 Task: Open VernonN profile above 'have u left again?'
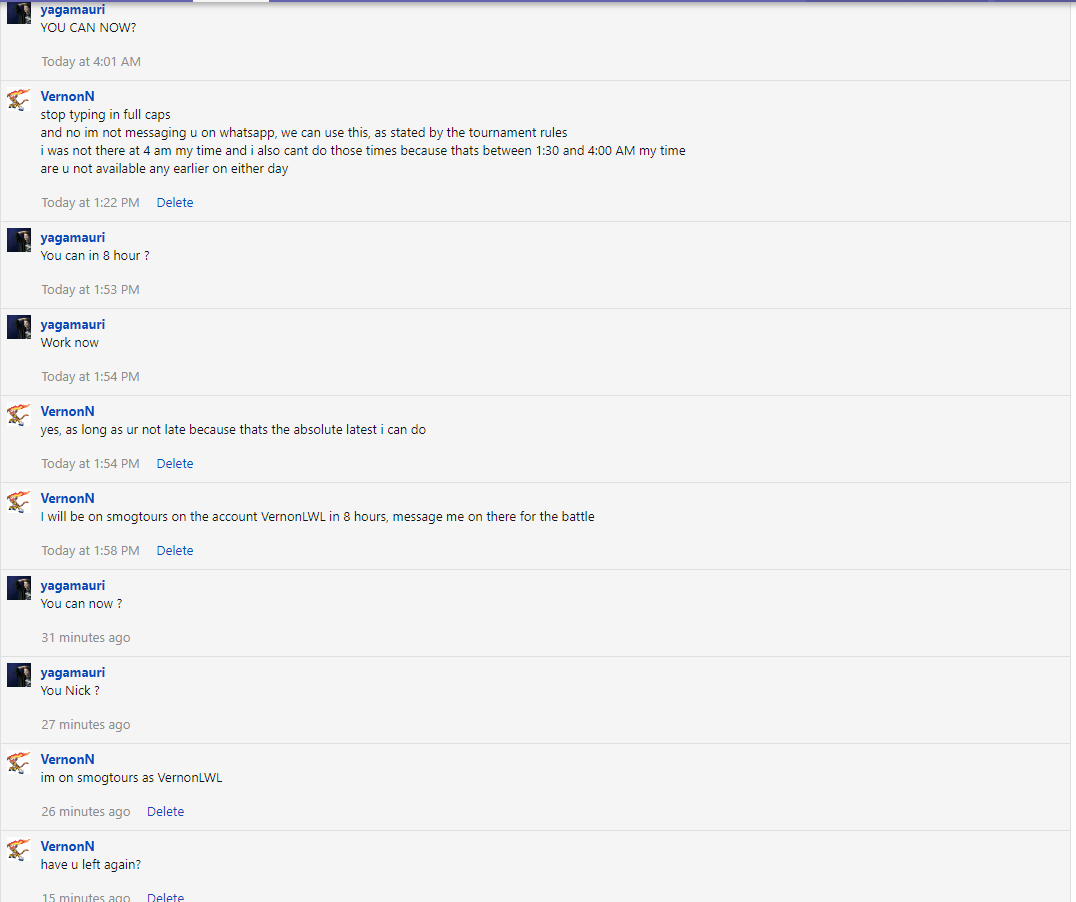tap(67, 846)
